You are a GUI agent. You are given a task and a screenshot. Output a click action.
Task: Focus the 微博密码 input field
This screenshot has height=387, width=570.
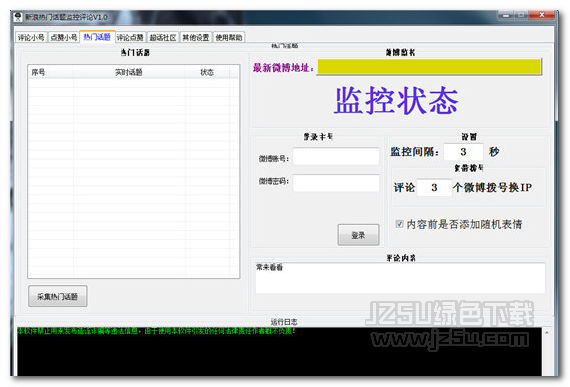pyautogui.click(x=336, y=183)
